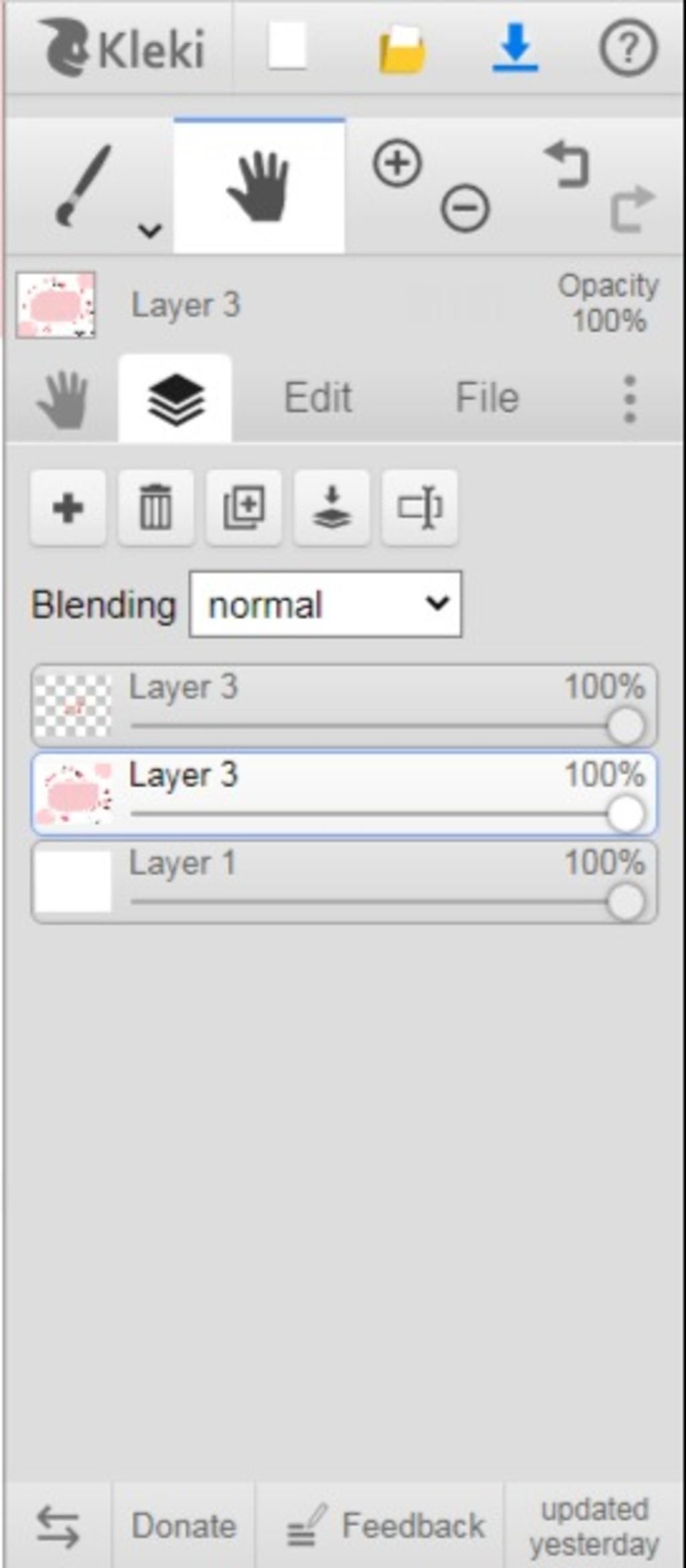Open the Blending mode dropdown

coord(326,604)
